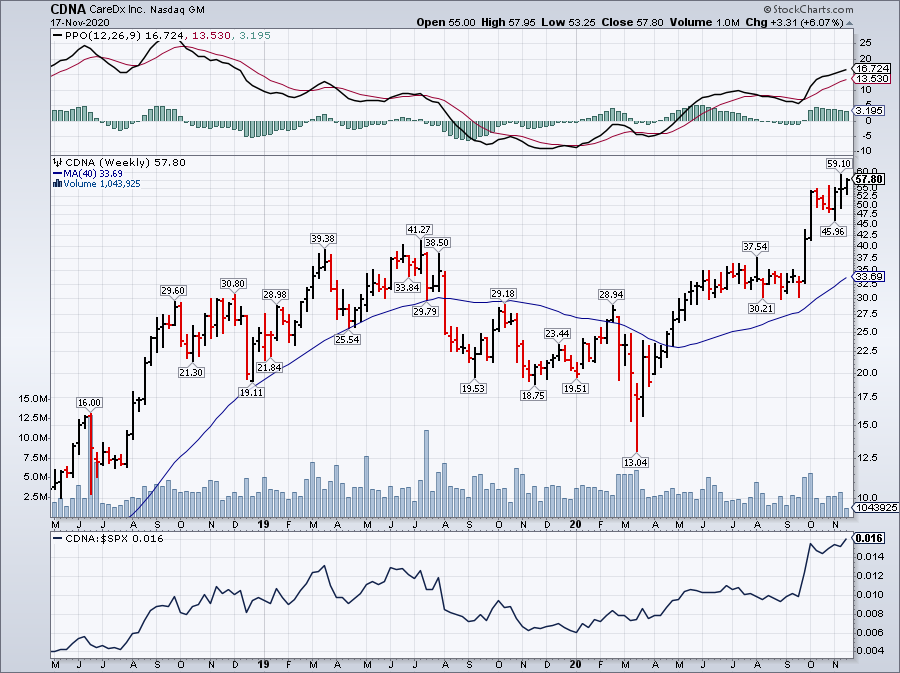Image resolution: width=900 pixels, height=673 pixels.
Task: Click the 25.54 trough annotation
Action: pyautogui.click(x=347, y=340)
